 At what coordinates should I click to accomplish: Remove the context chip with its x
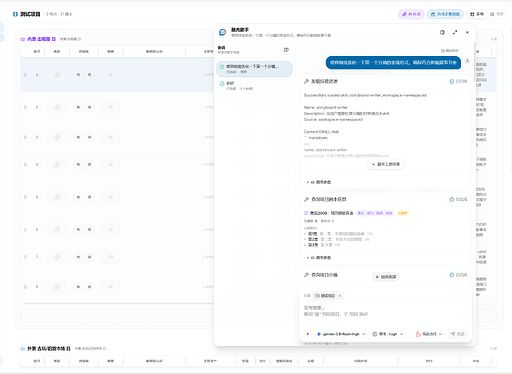click(x=340, y=296)
